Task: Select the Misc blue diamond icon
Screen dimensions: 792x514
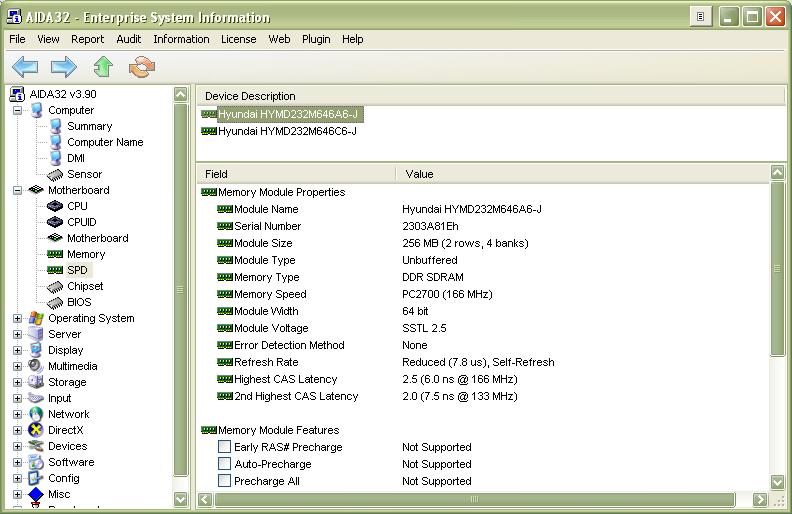Action: tap(36, 494)
